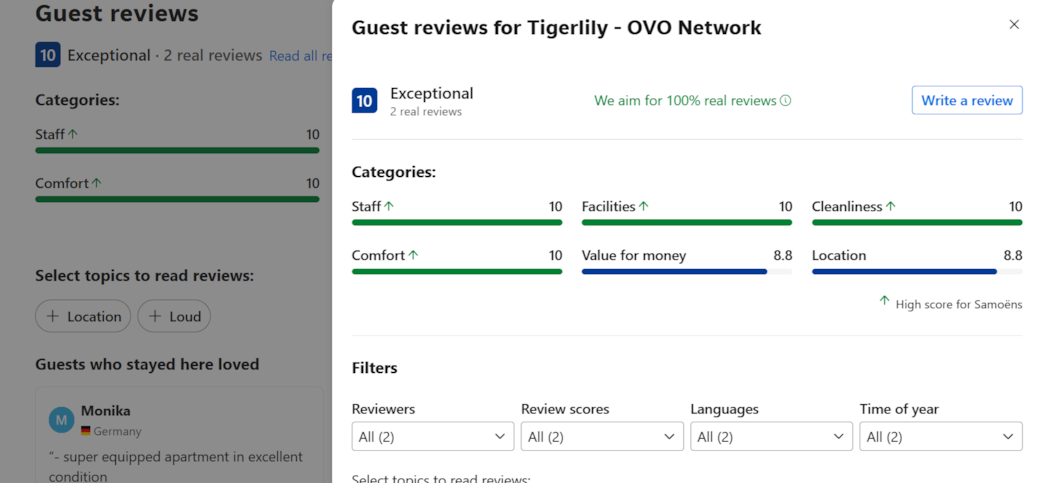Open the Time of year dropdown
The width and height of the screenshot is (1040, 483).
click(940, 437)
